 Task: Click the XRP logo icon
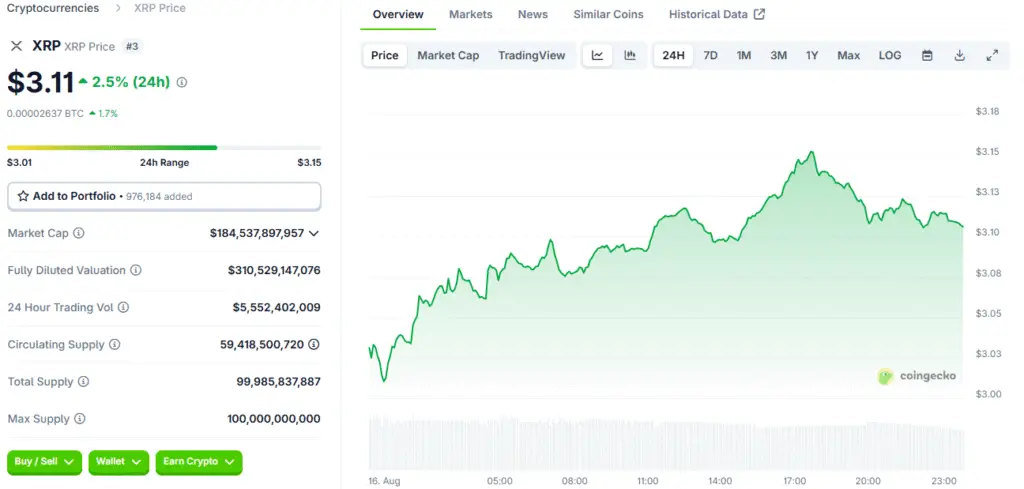pyautogui.click(x=16, y=46)
